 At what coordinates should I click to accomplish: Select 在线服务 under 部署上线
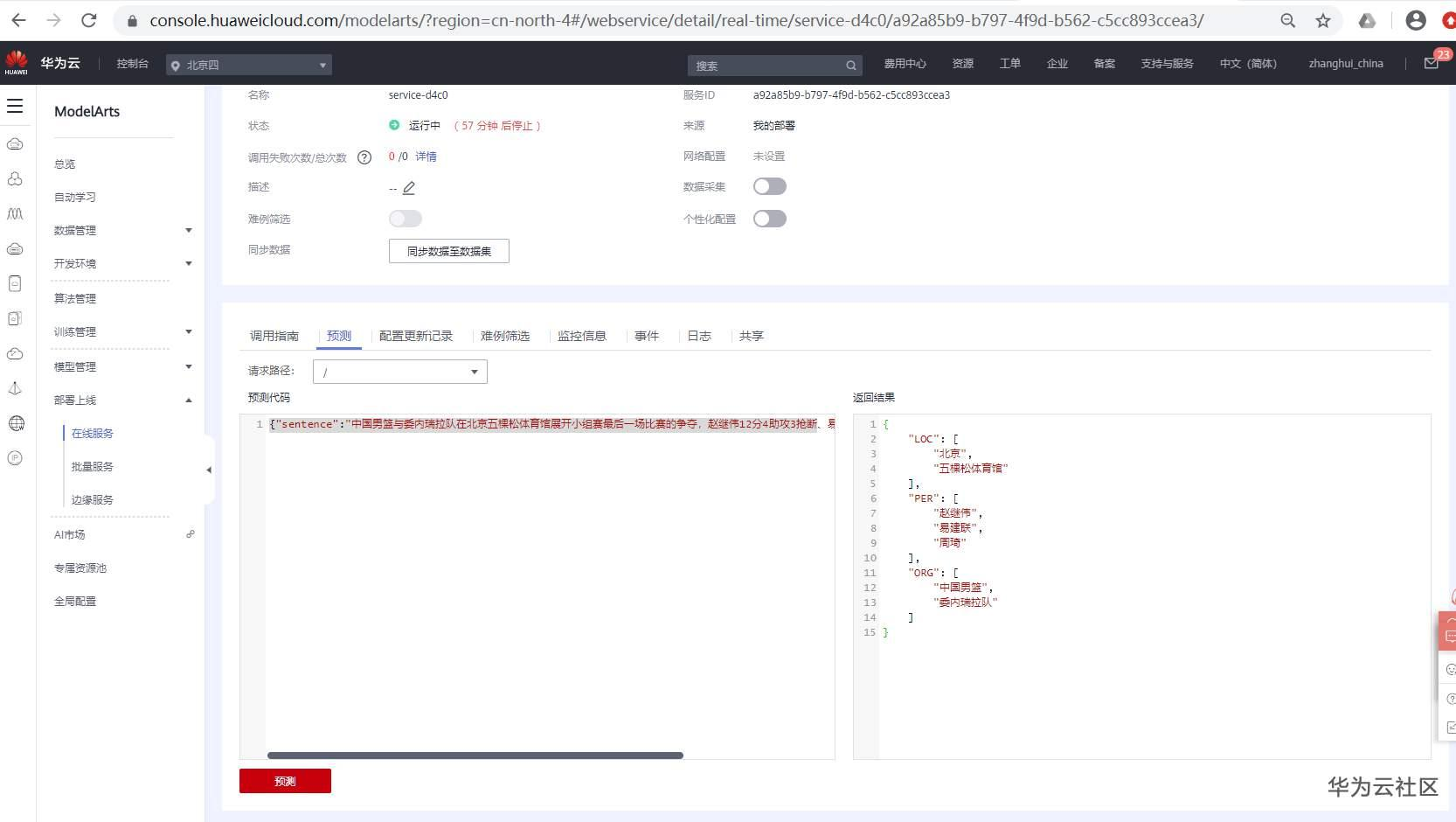(x=93, y=433)
